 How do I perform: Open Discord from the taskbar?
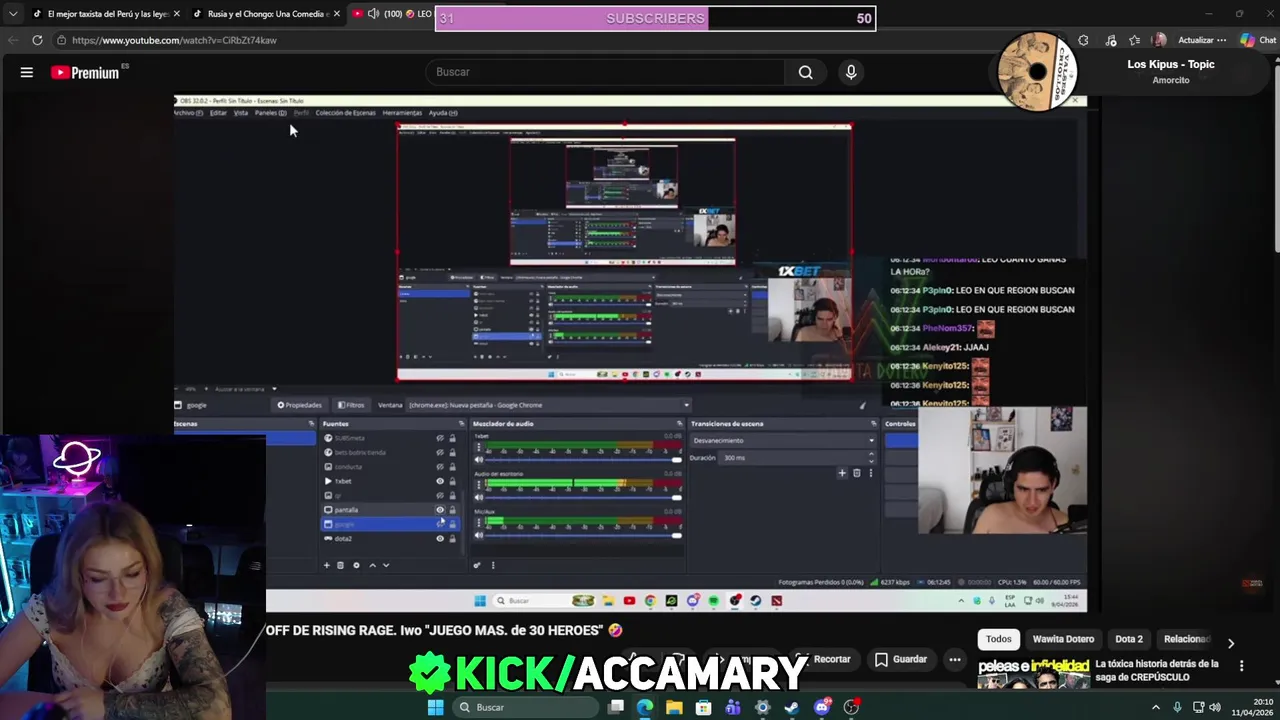point(822,707)
